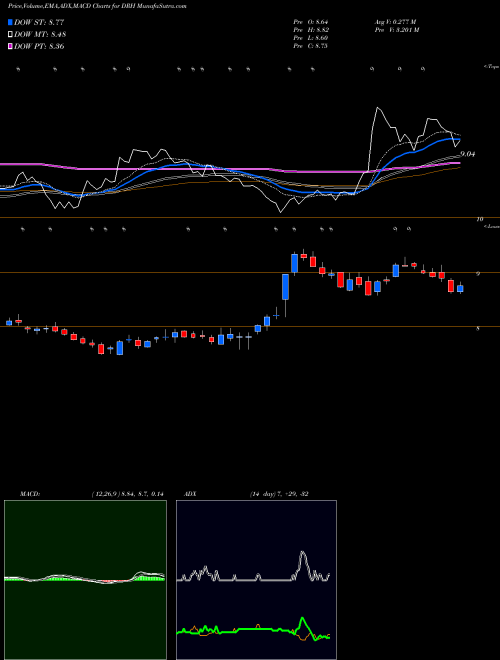Screen dimensions: 500x660
Task: Click the '<-Lows' marker label
Action: tap(492, 227)
